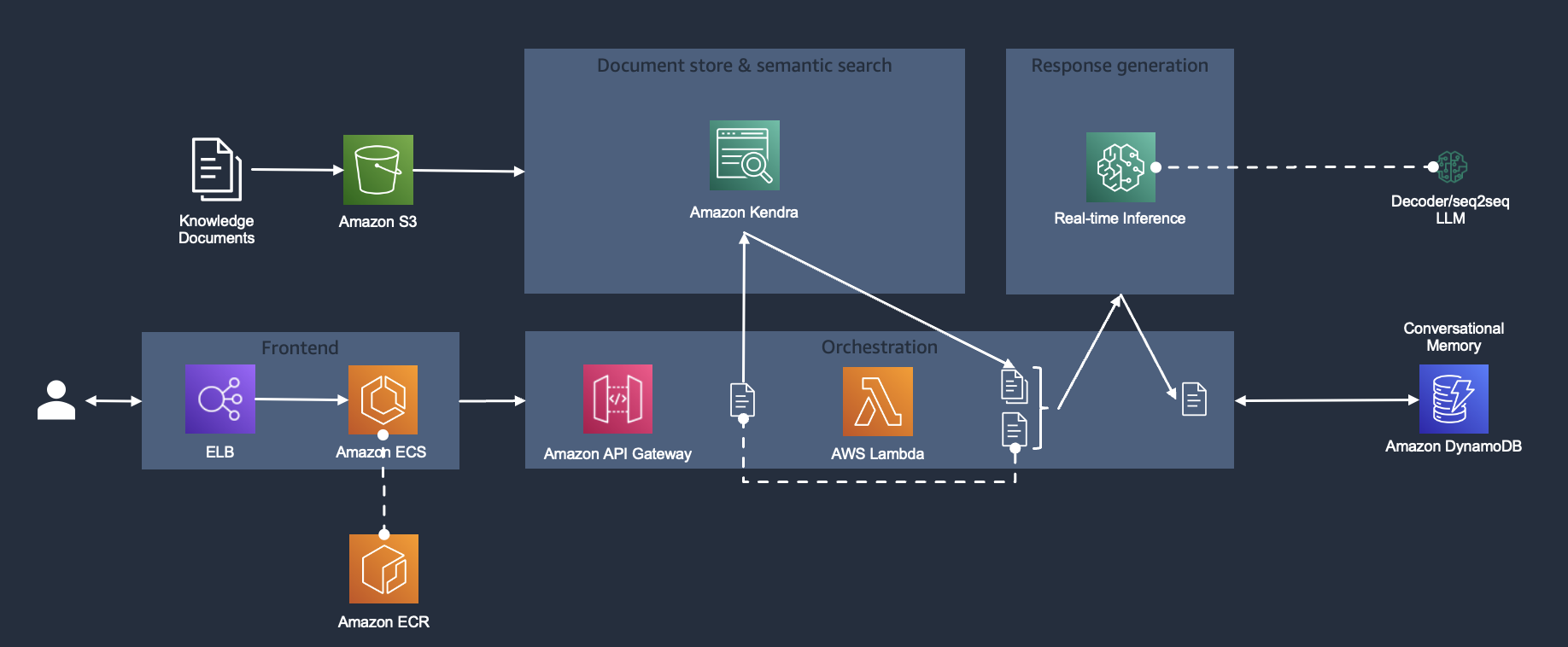Click the Conversational Memory label
Image resolution: width=1568 pixels, height=647 pixels.
(1454, 337)
